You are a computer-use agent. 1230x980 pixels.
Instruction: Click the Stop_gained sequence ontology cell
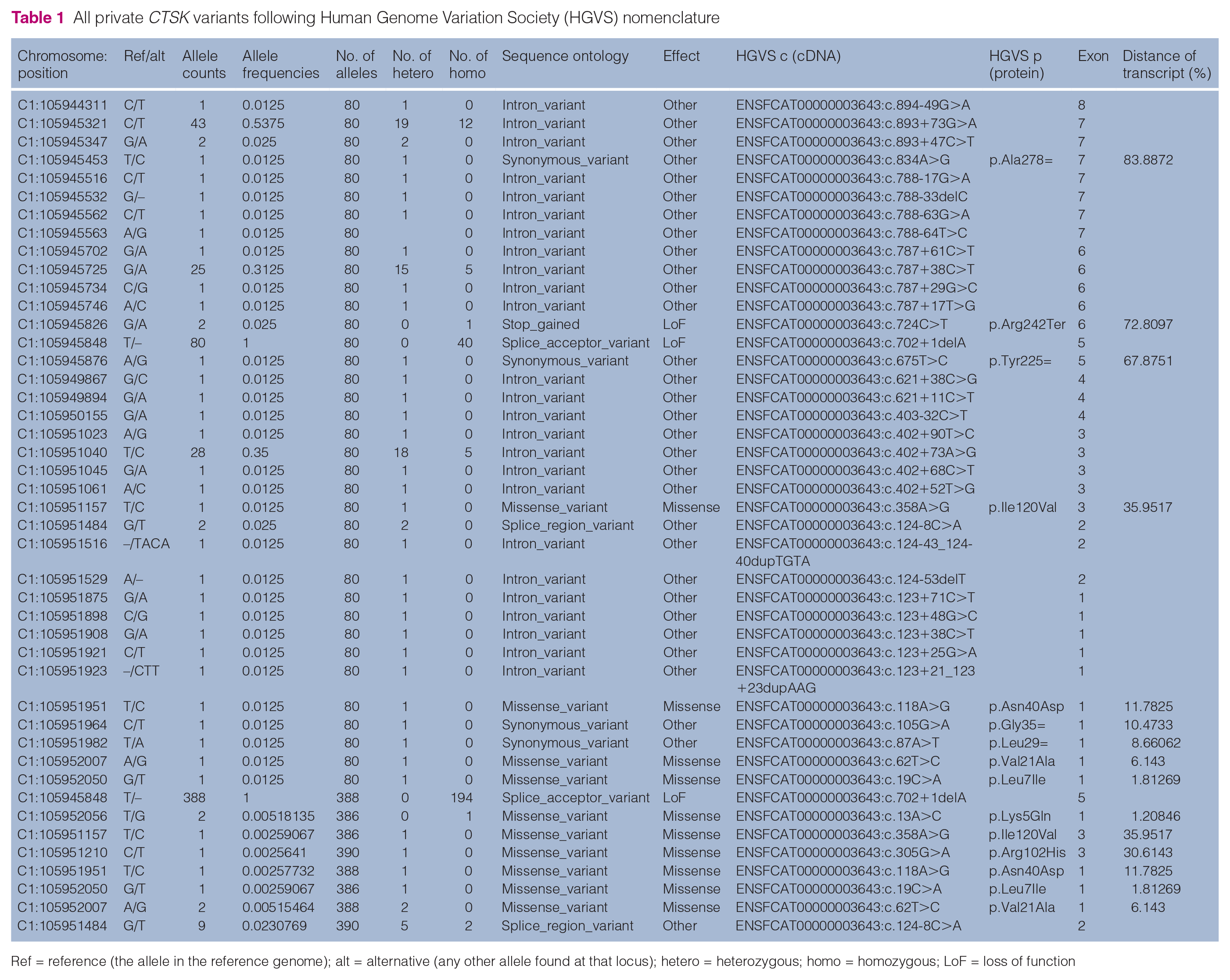[x=540, y=325]
